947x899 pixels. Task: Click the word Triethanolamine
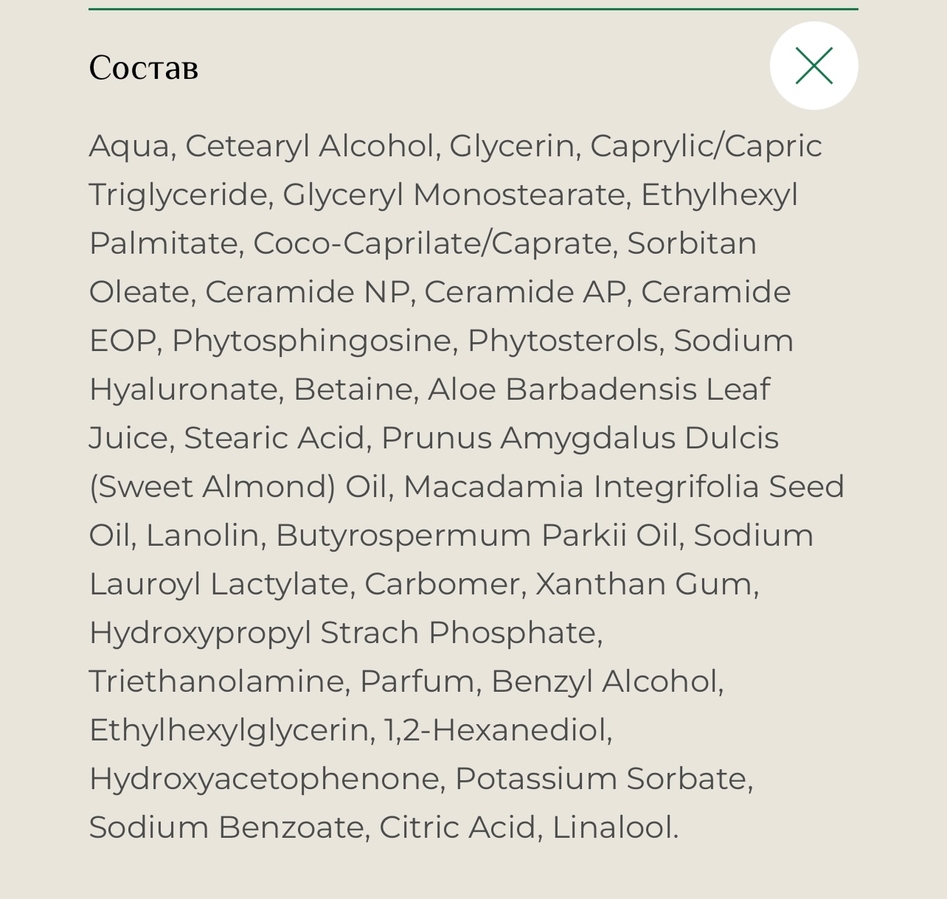click(216, 682)
